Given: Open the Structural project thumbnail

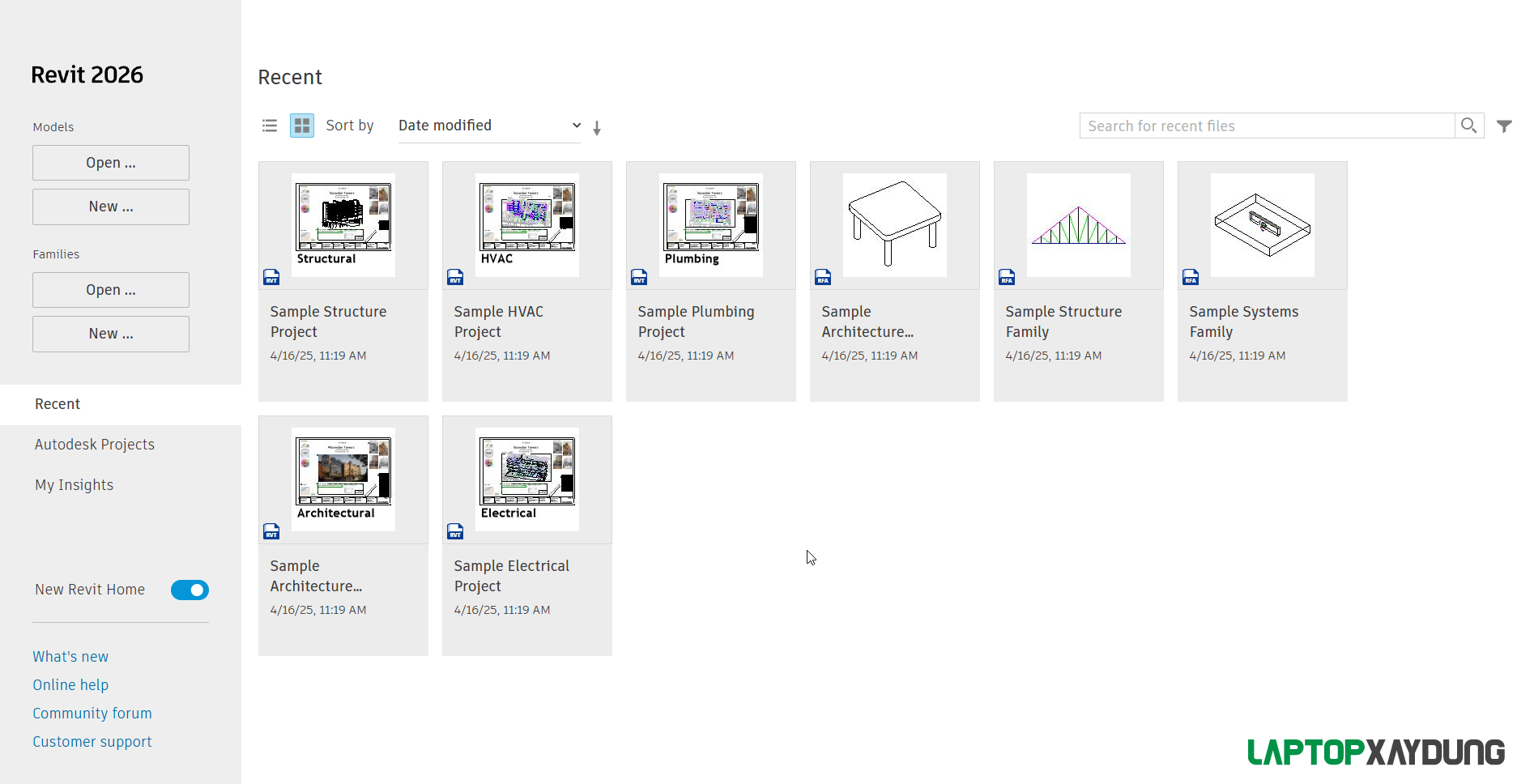Looking at the screenshot, I should (343, 225).
